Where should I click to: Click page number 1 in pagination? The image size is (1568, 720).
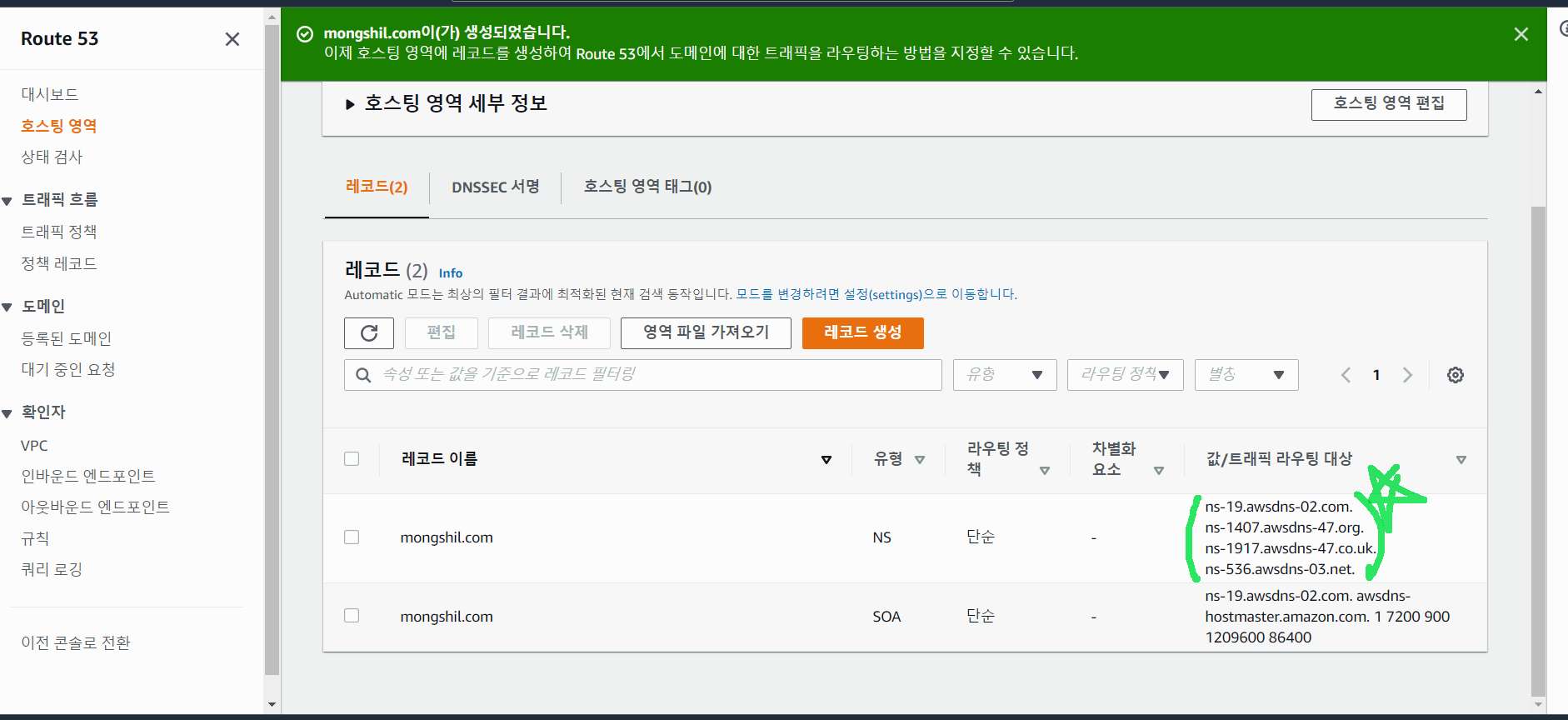(1376, 375)
